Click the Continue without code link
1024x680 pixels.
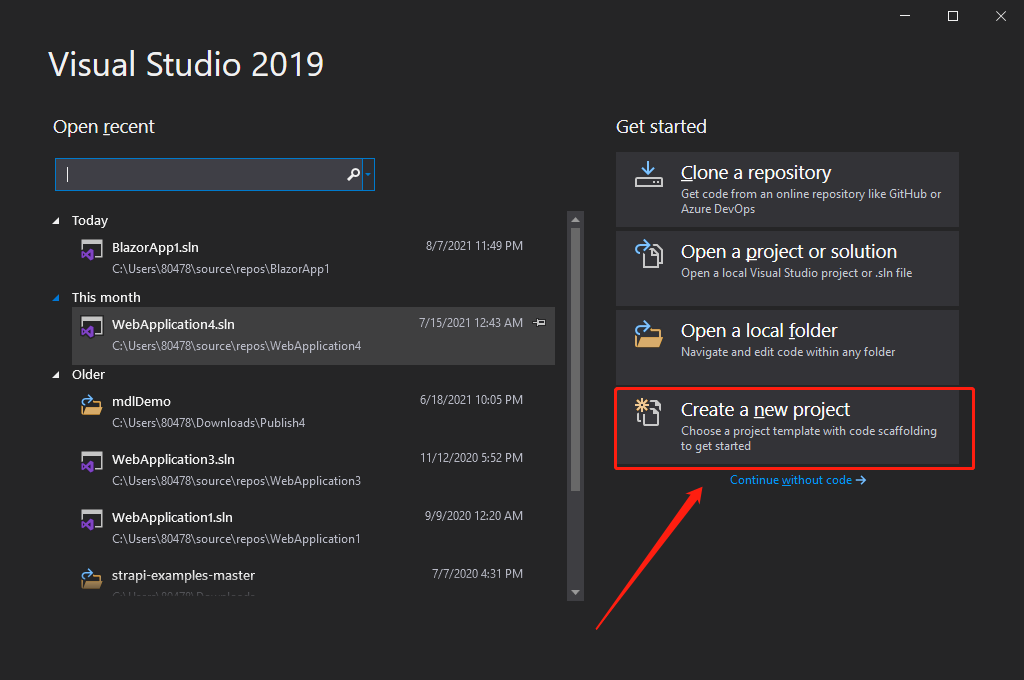[797, 480]
